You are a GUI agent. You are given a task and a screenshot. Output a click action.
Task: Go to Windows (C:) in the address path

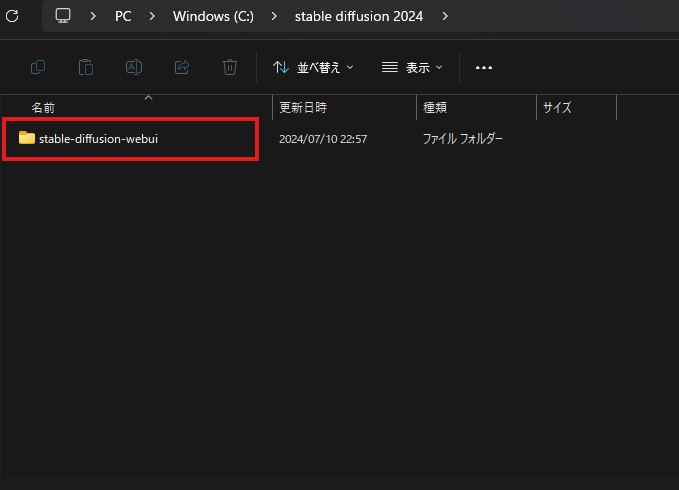point(213,16)
